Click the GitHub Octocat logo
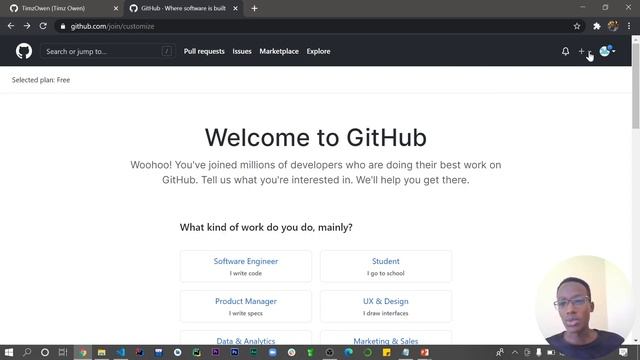Screen dimensions: 640x360 [x=24, y=51]
